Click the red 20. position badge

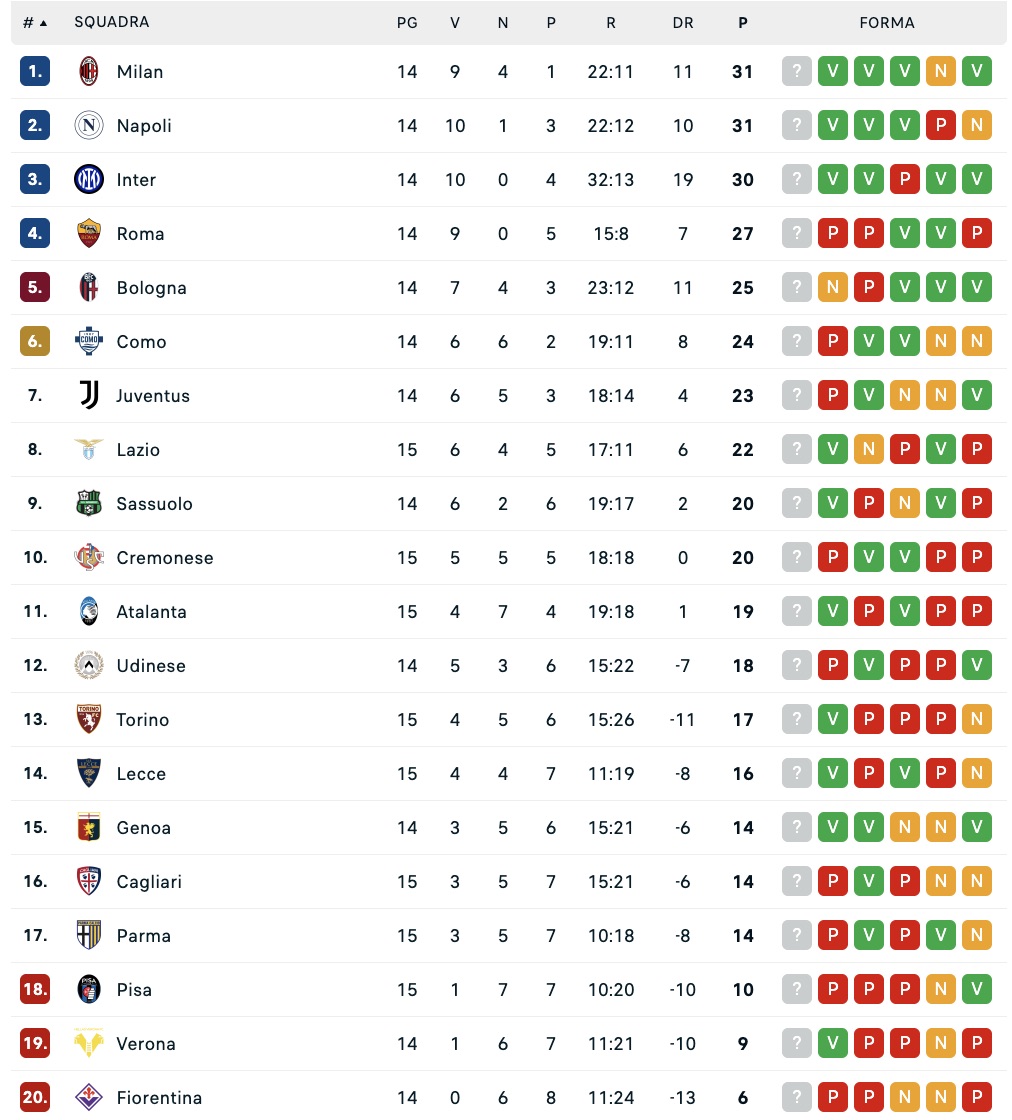35,1098
